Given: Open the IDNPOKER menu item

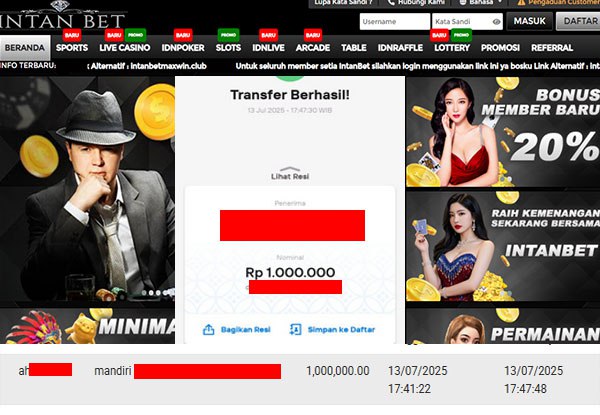Looking at the screenshot, I should pos(183,48).
